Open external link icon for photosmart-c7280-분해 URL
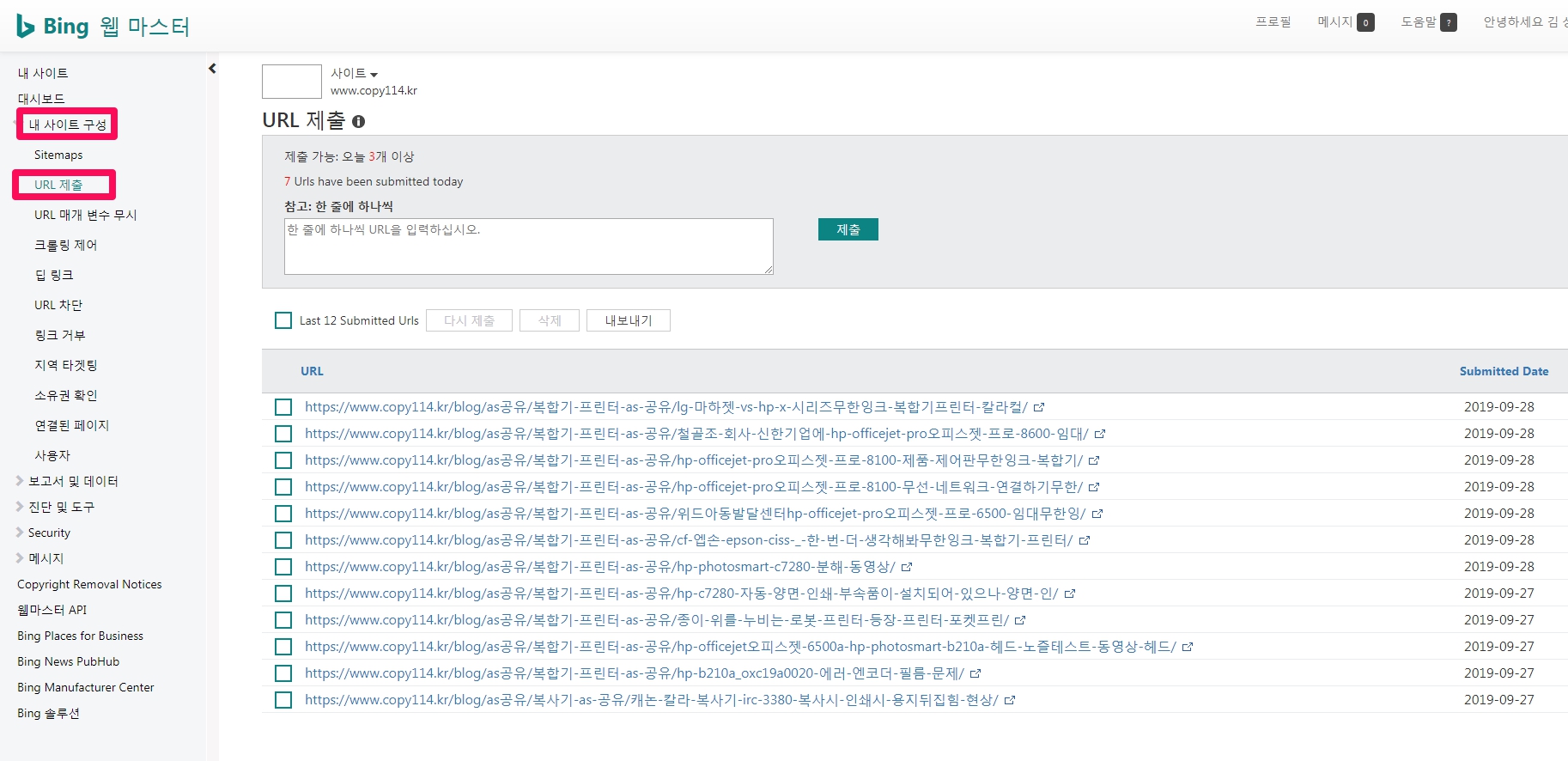This screenshot has height=761, width=1568. click(x=907, y=567)
